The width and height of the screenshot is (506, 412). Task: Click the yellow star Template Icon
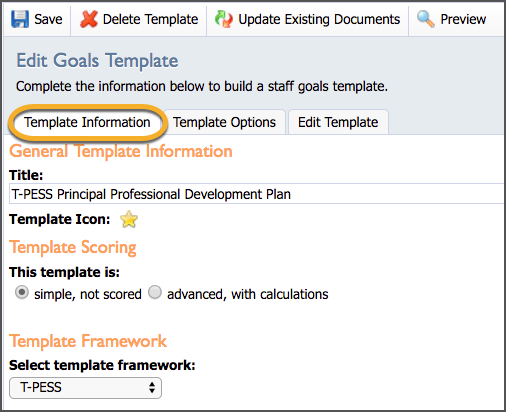click(129, 219)
